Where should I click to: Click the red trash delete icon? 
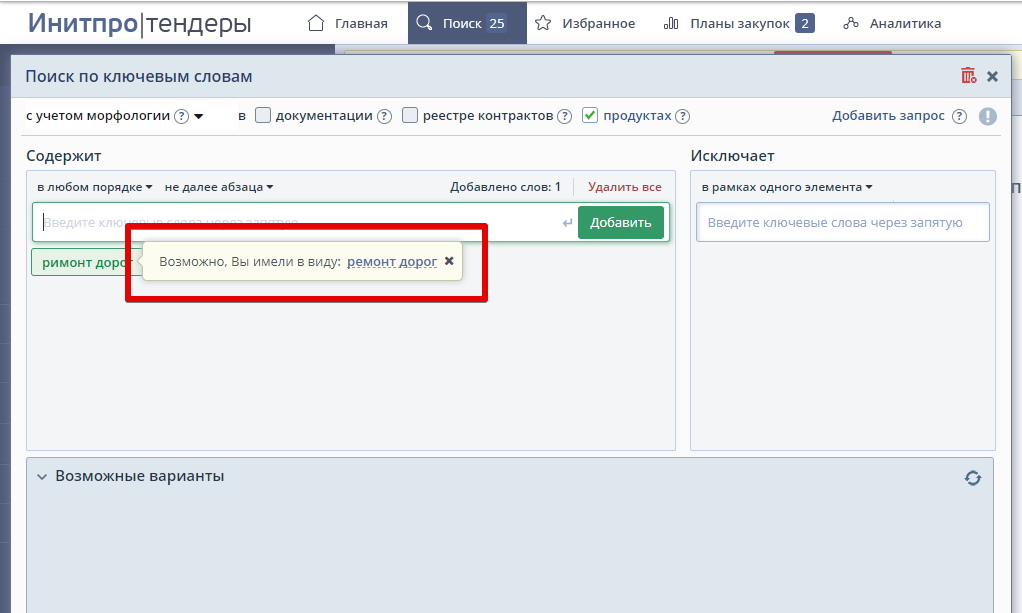click(969, 76)
